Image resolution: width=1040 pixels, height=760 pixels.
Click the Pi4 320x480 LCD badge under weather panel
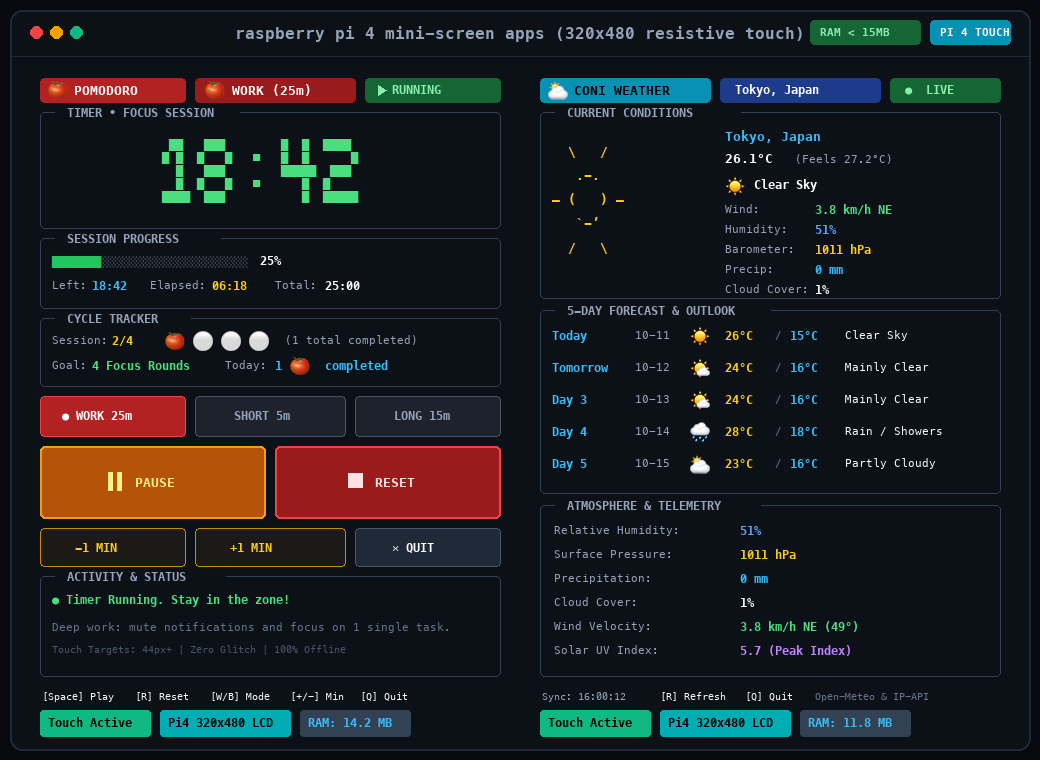coord(725,723)
